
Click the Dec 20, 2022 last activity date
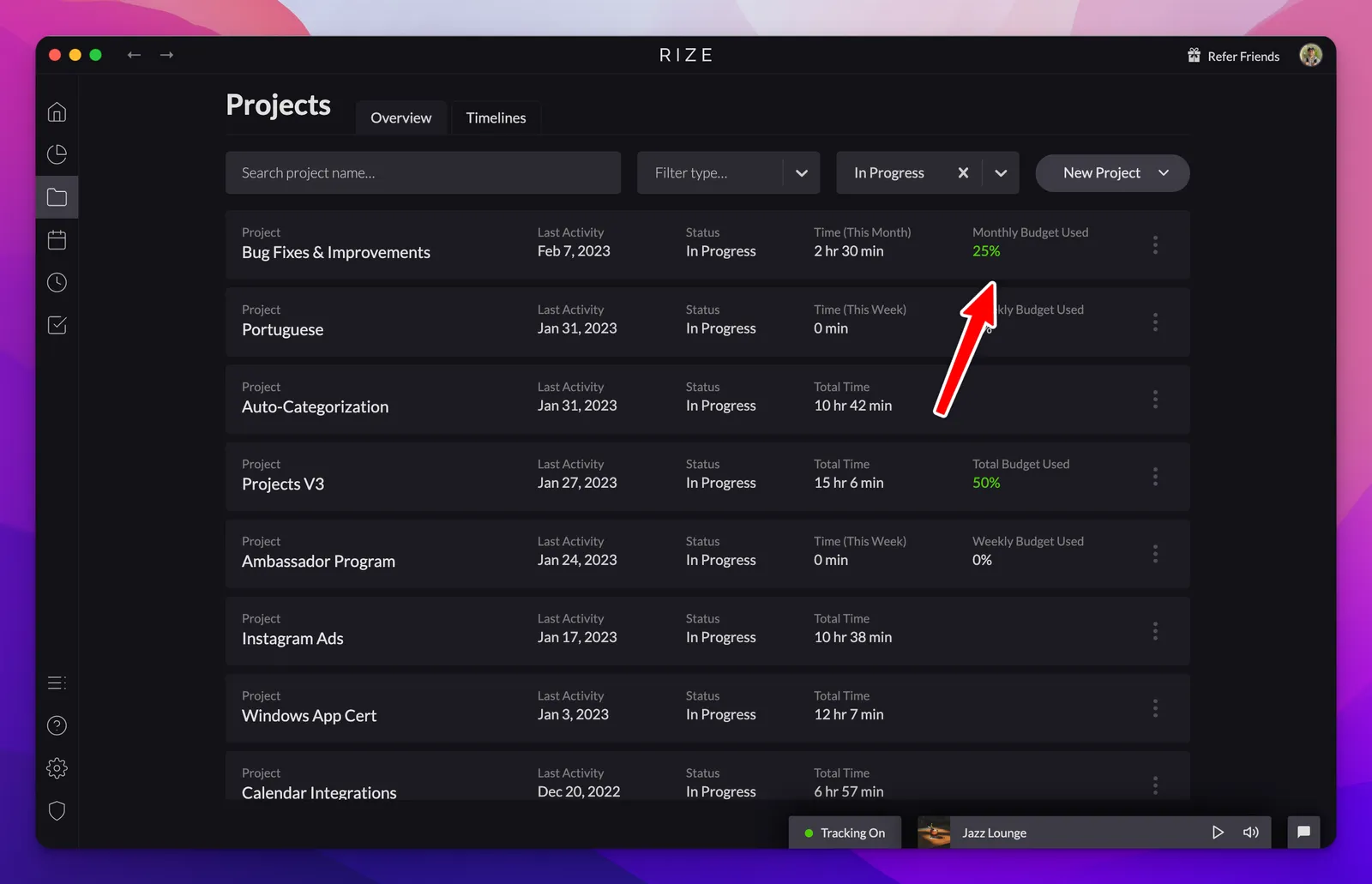(579, 791)
